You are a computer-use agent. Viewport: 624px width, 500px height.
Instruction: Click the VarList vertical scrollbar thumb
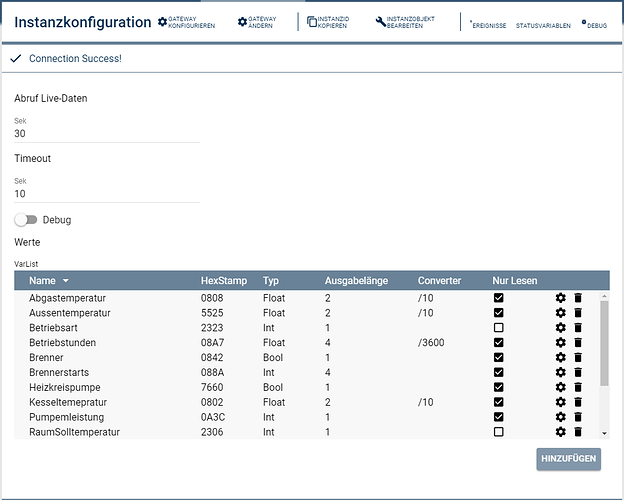(604, 343)
